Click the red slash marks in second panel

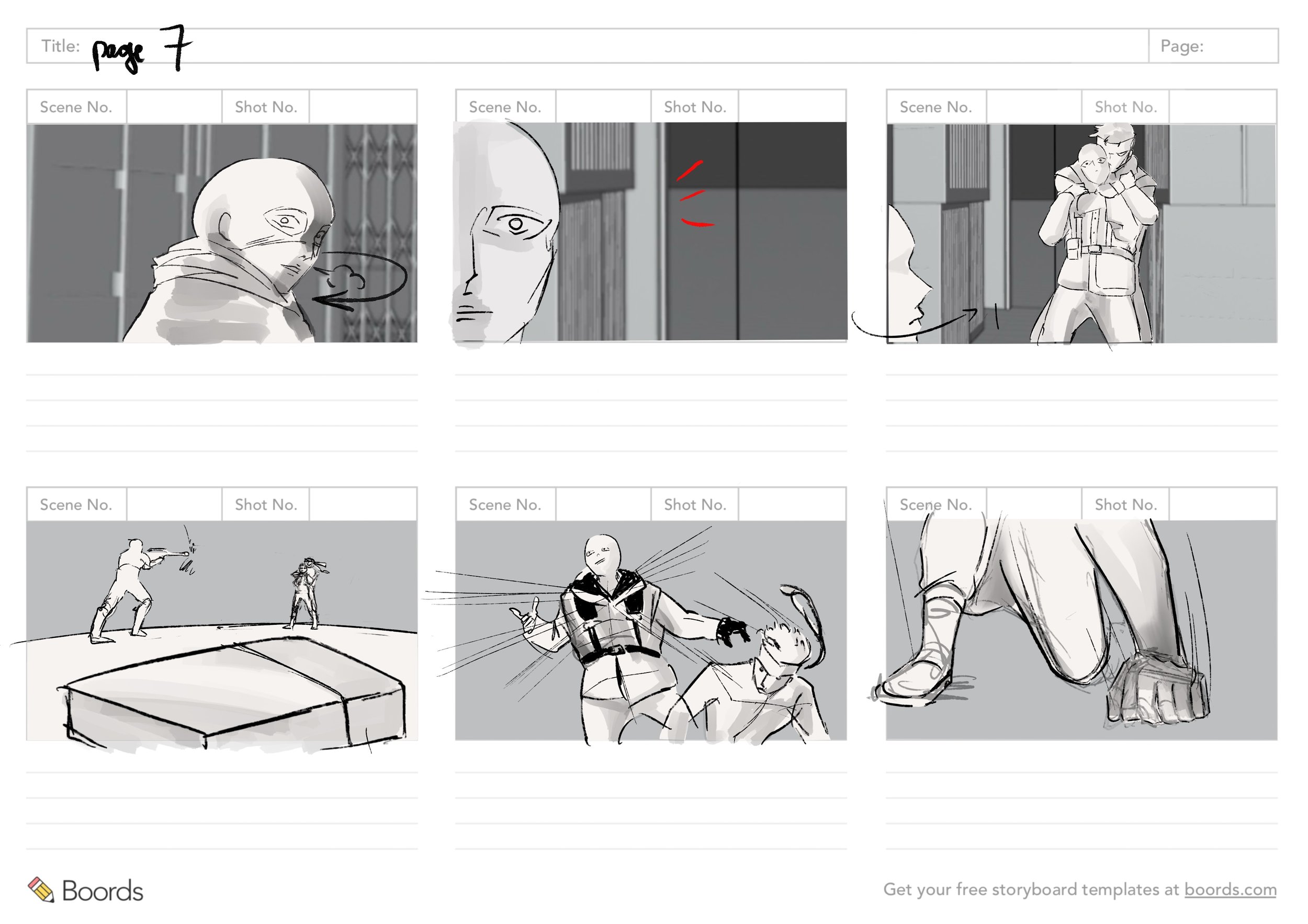coord(694,195)
